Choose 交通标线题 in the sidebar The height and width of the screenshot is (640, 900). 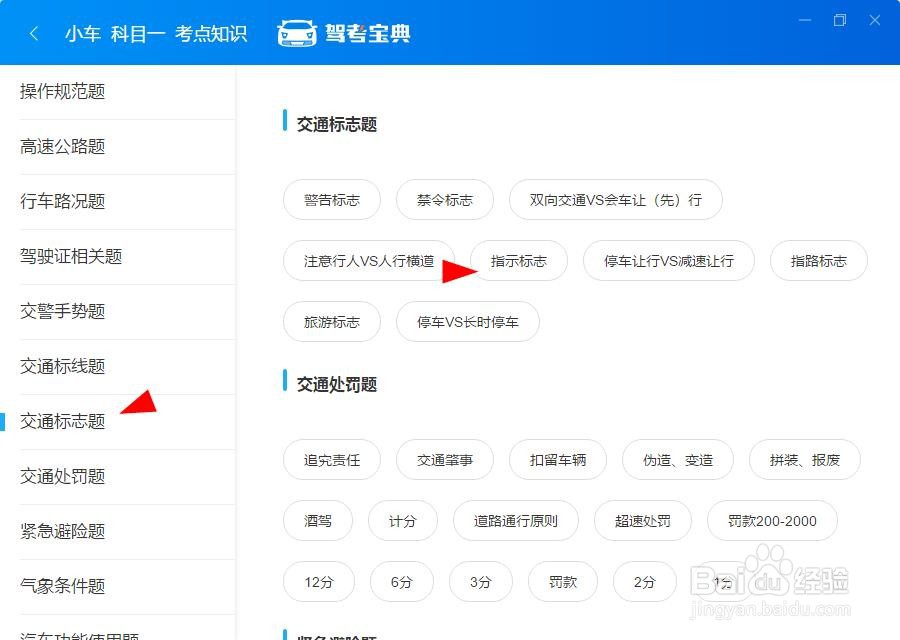pyautogui.click(x=118, y=367)
